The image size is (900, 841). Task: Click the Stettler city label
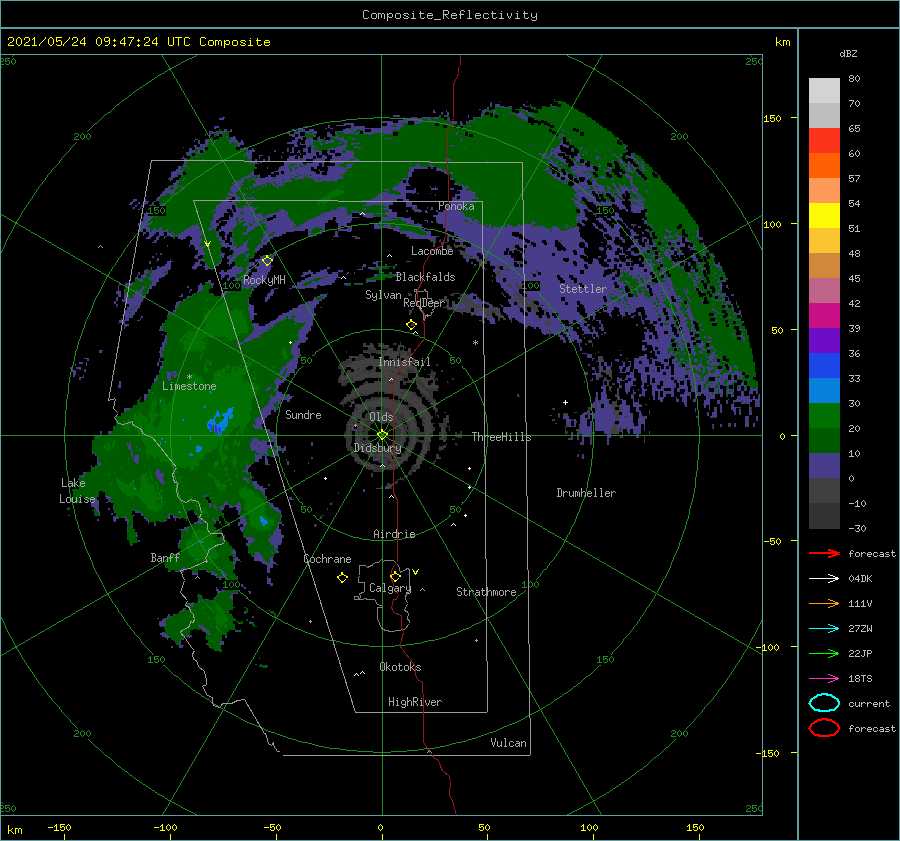coord(583,289)
